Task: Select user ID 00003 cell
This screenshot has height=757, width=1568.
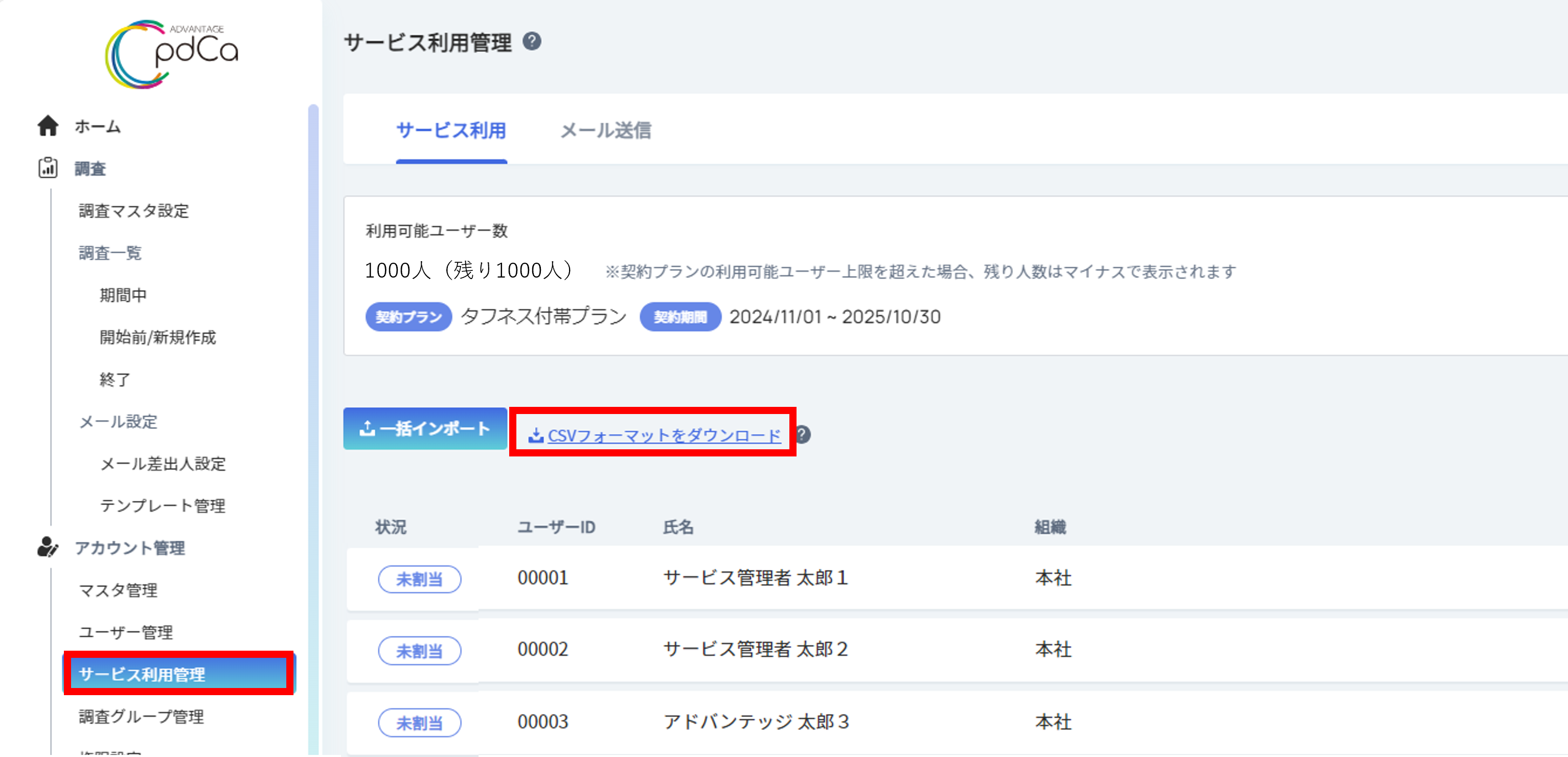Action: pyautogui.click(x=543, y=721)
